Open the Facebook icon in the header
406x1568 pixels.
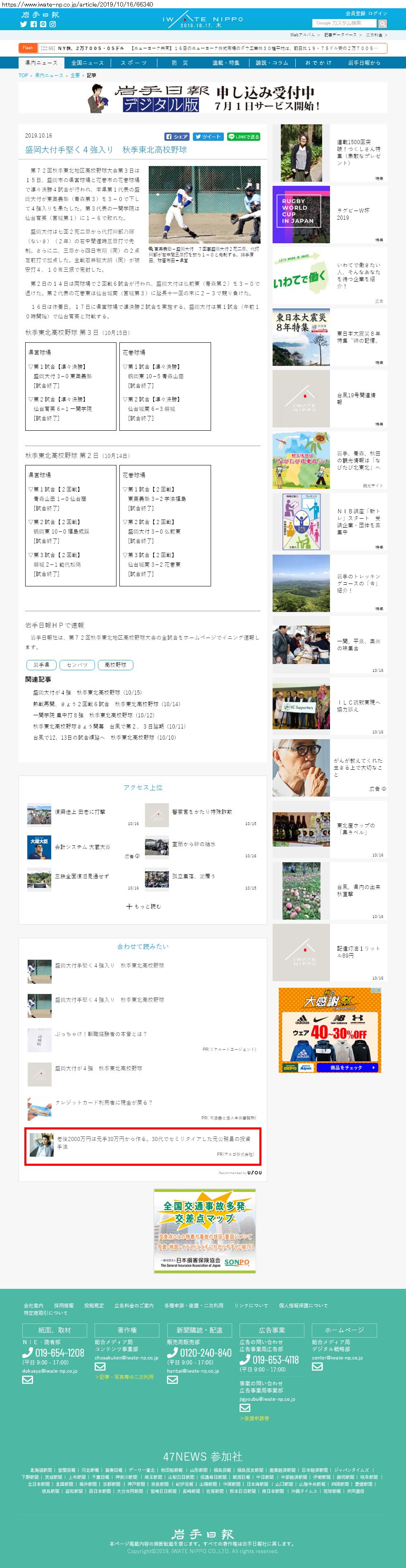click(x=33, y=24)
